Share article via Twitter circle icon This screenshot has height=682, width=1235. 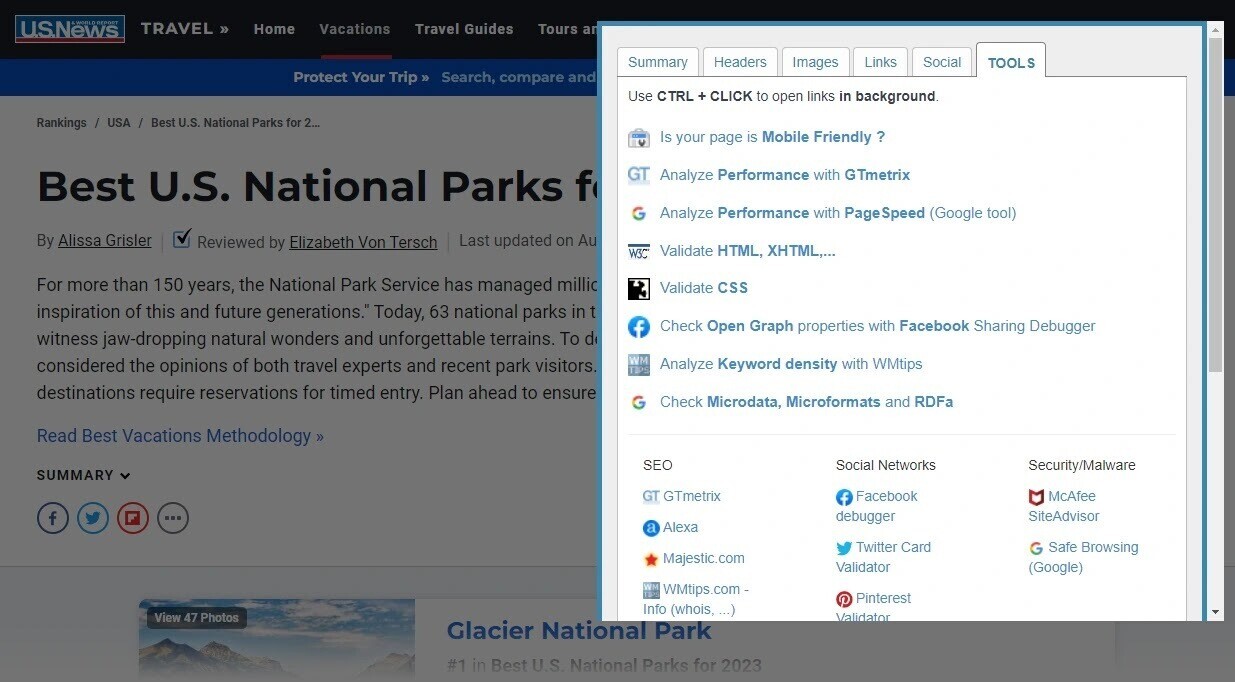(93, 518)
